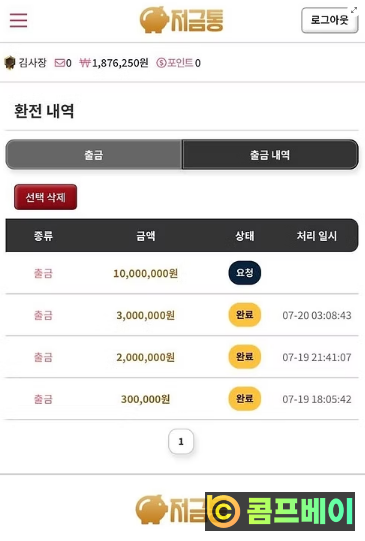Click the 로그아웃 button
Viewport: 365px width, 541px height.
pos(329,20)
